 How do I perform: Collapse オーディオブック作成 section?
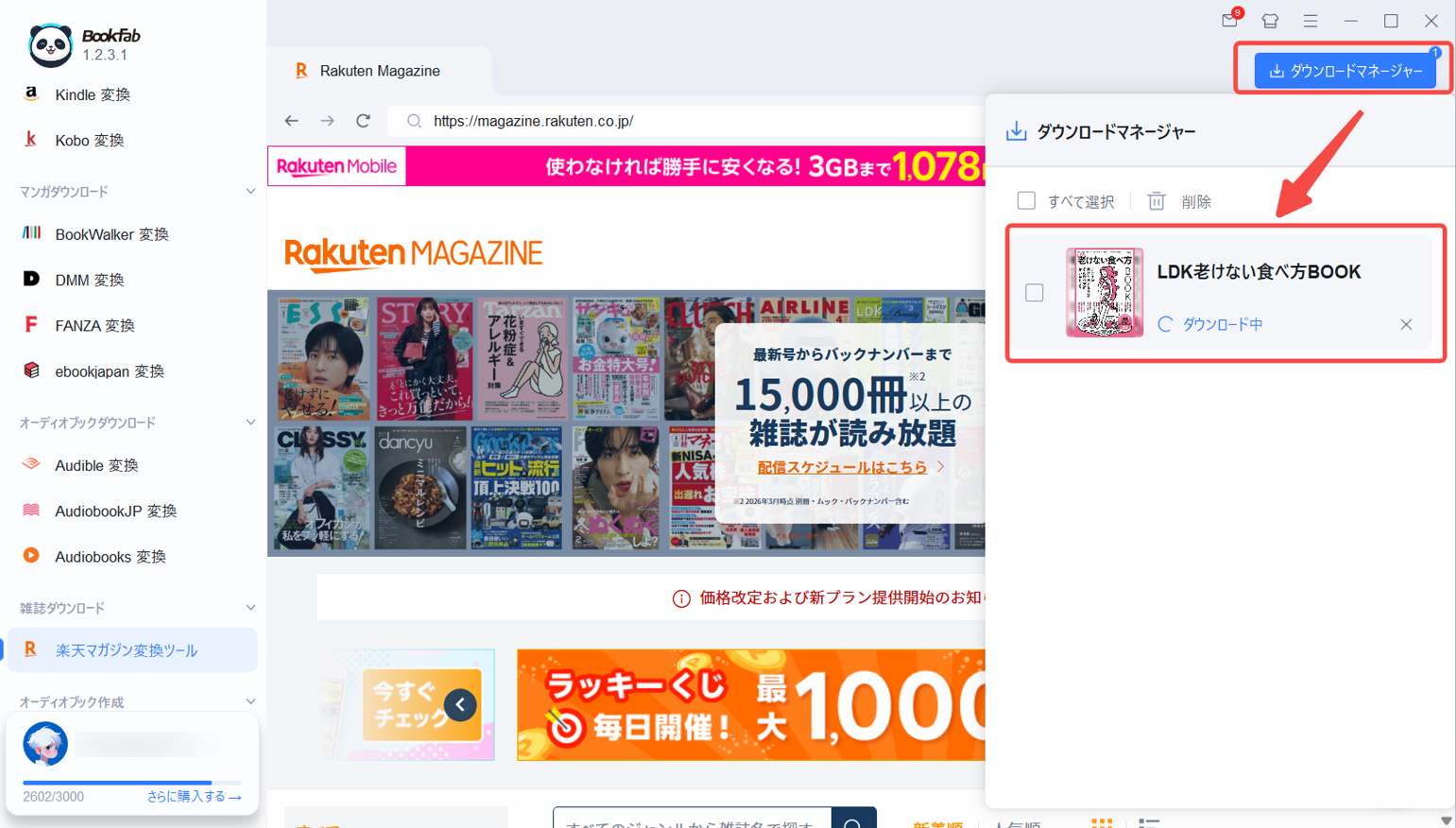pos(250,701)
